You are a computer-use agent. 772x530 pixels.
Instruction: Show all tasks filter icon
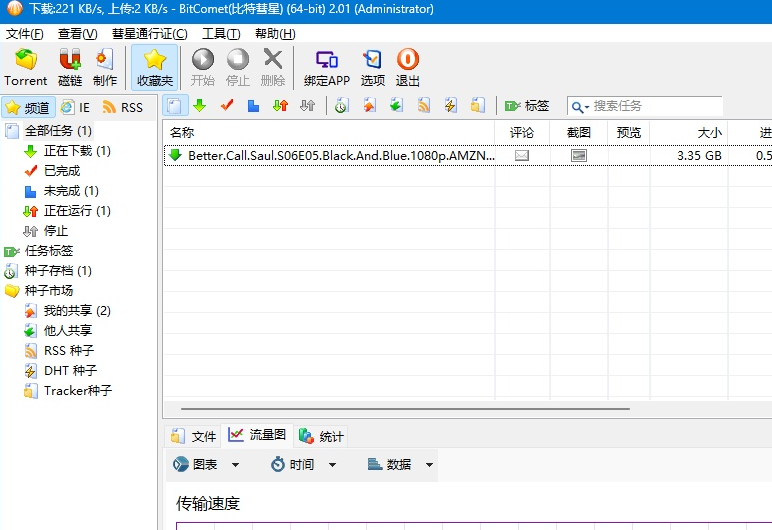click(174, 105)
